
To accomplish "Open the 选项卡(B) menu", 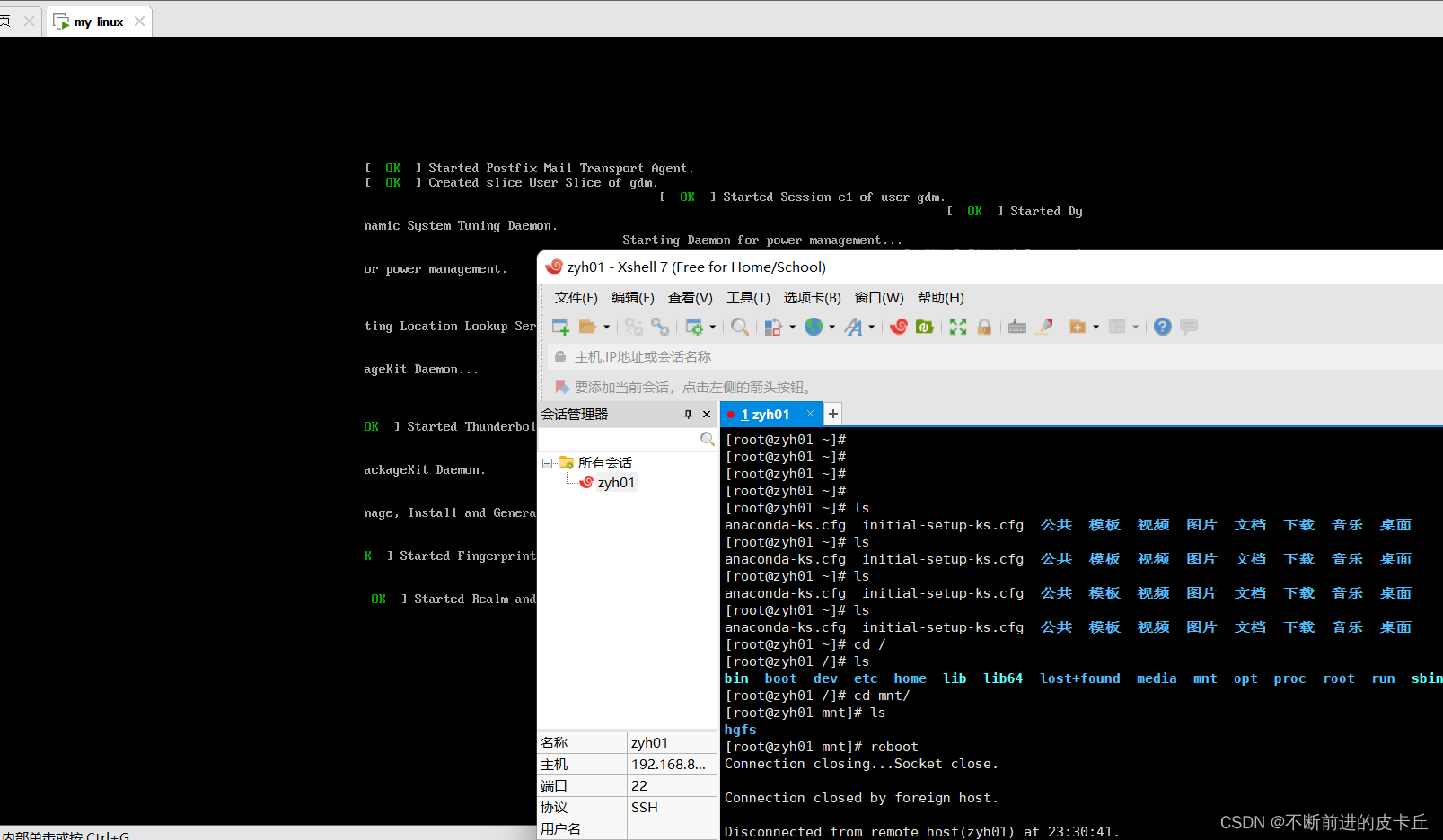I will pyautogui.click(x=813, y=298).
